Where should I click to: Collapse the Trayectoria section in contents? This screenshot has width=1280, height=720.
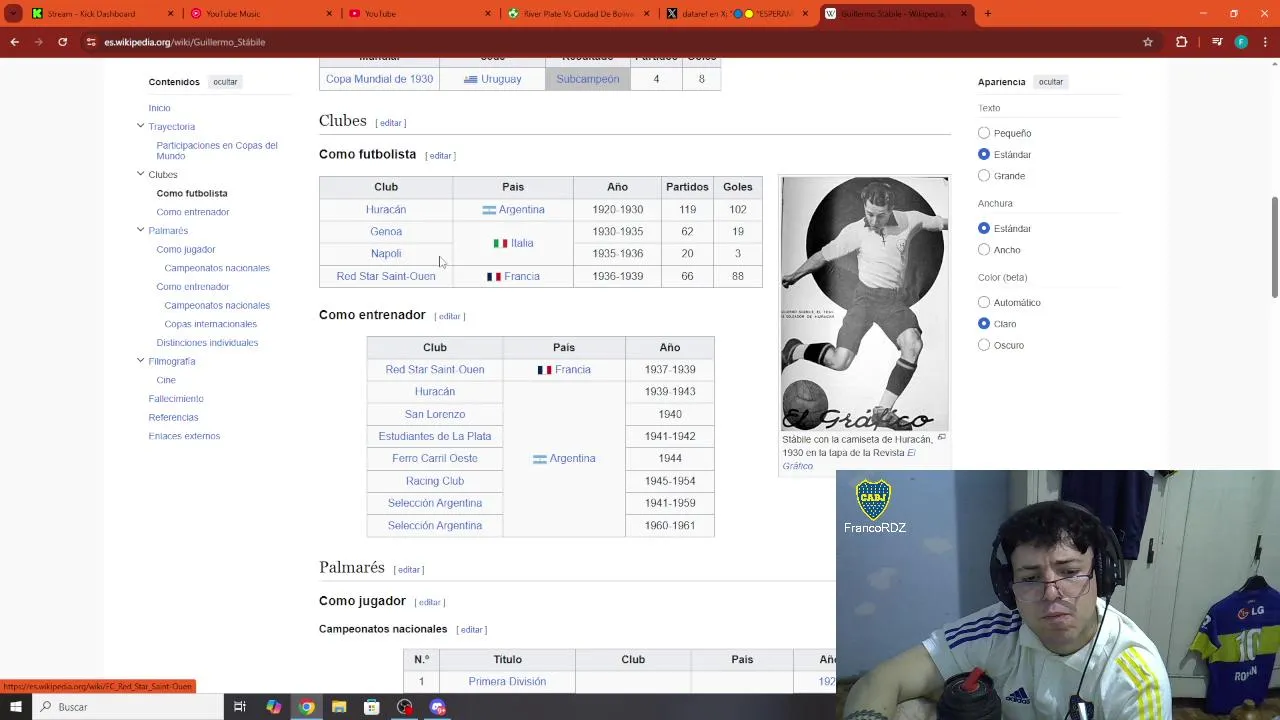140,126
